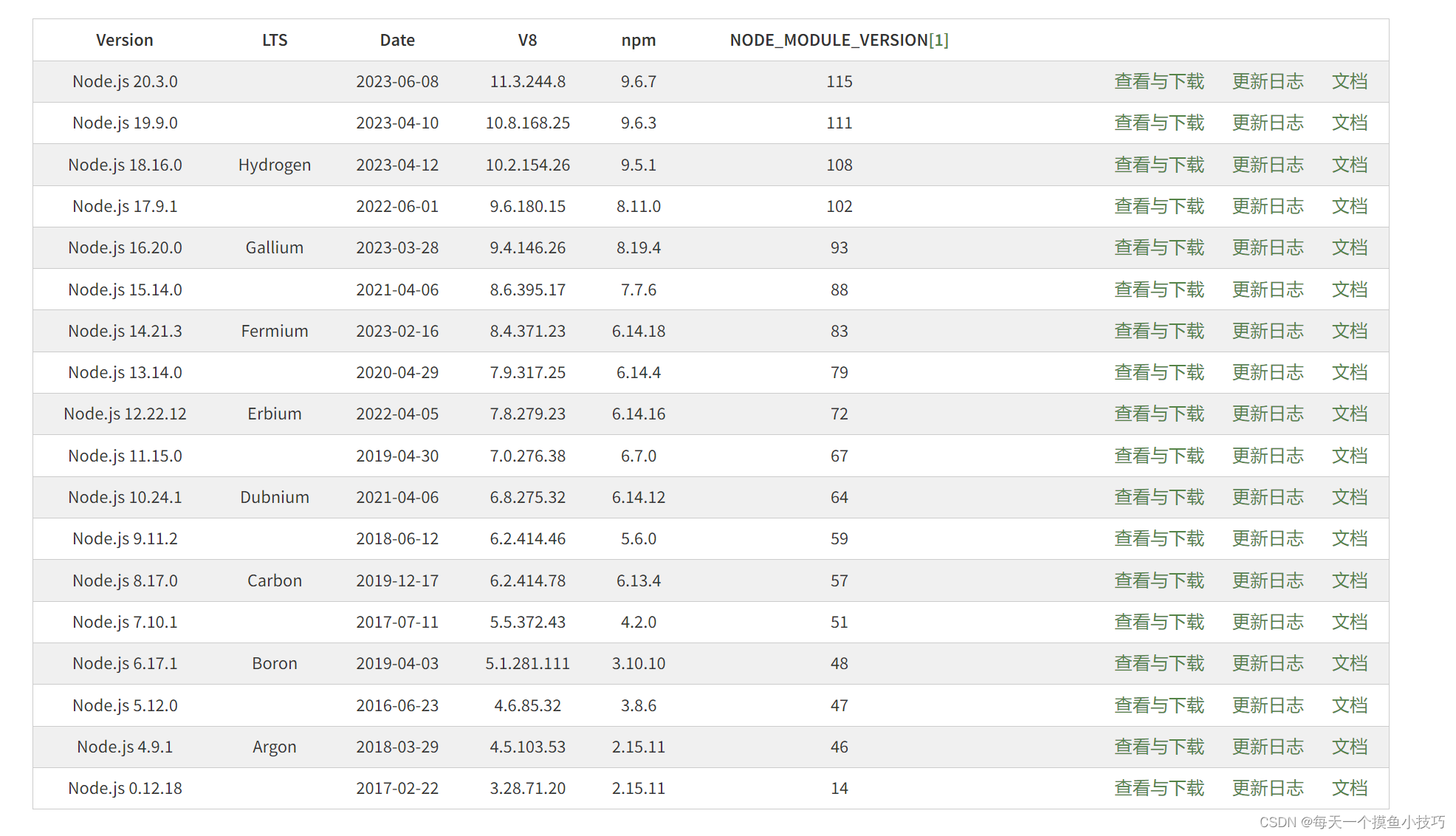Select the 2023-02-16 date cell
Screen dimensions: 1456x836
pos(397,331)
